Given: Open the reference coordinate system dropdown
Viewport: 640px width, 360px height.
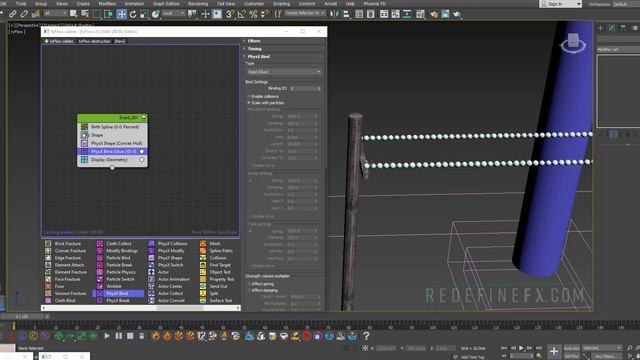Looking at the screenshot, I should click(173, 13).
